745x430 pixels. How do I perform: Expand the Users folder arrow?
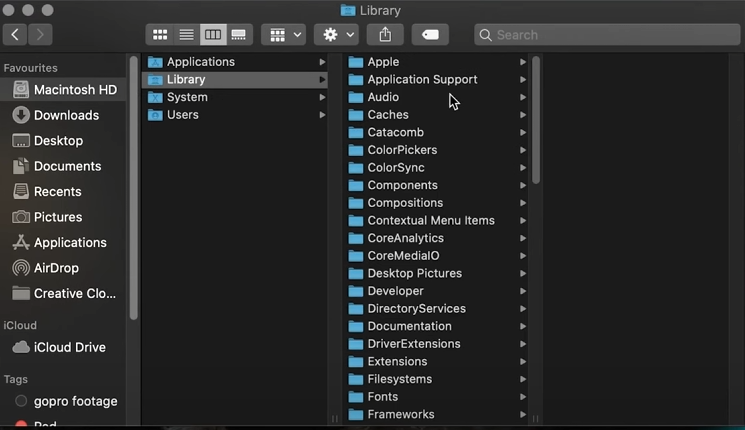tap(322, 115)
